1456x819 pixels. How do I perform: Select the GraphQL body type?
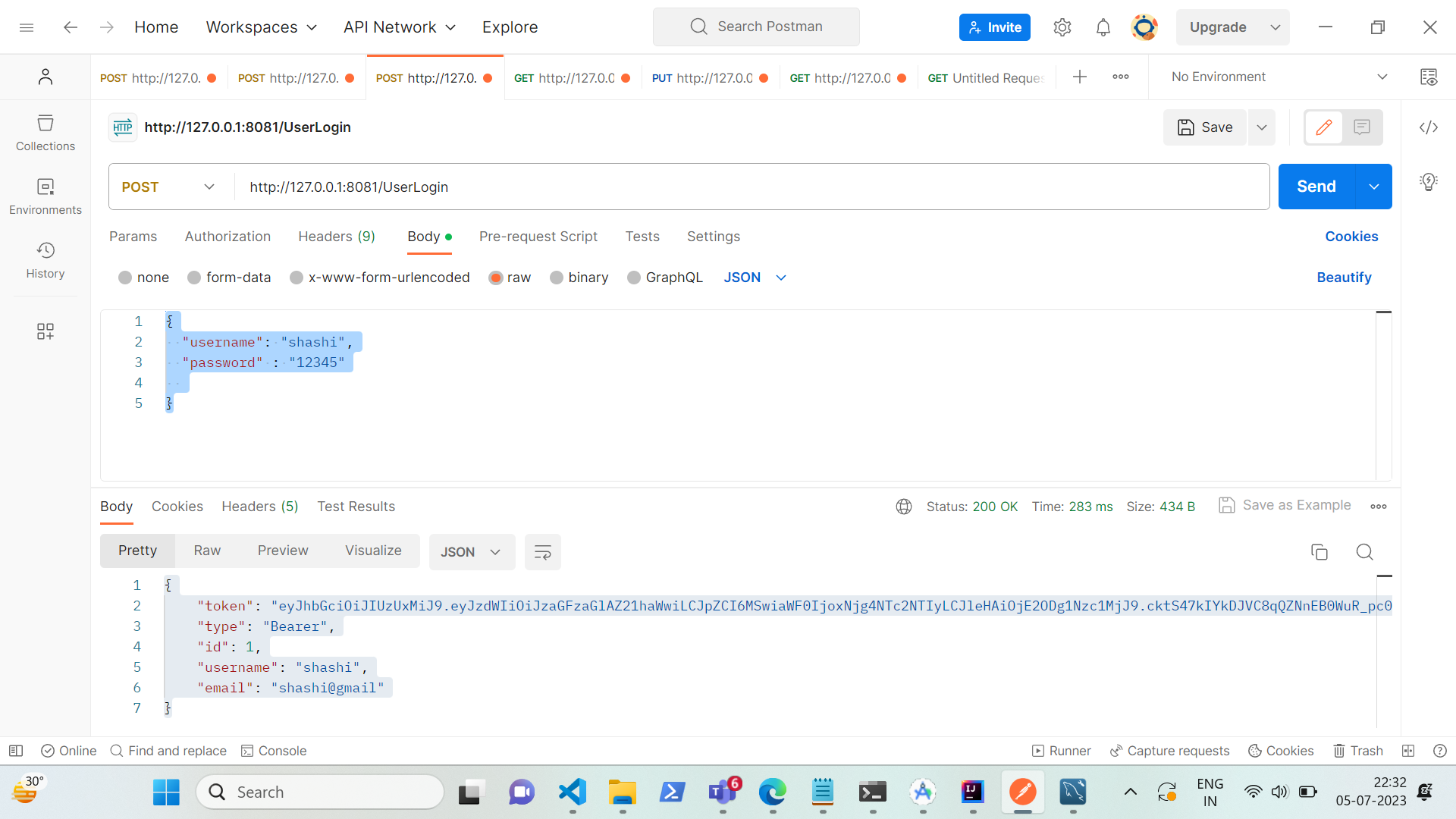pyautogui.click(x=664, y=278)
